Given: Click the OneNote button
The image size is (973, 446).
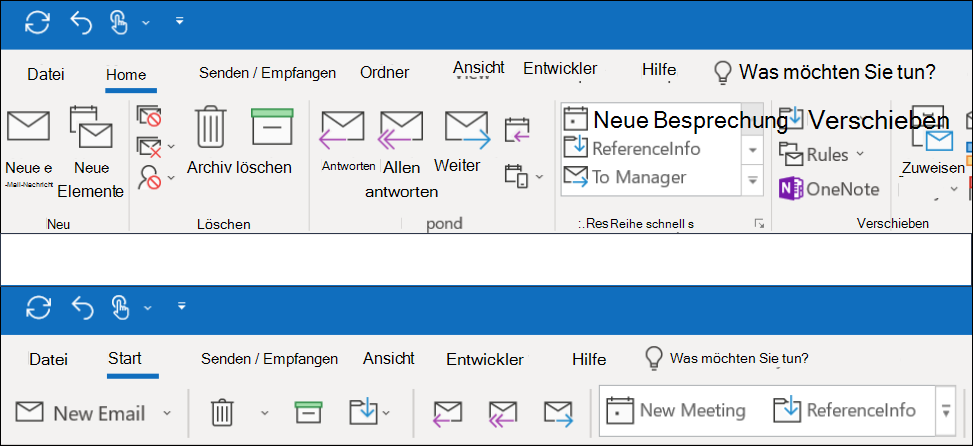Looking at the screenshot, I should (830, 189).
